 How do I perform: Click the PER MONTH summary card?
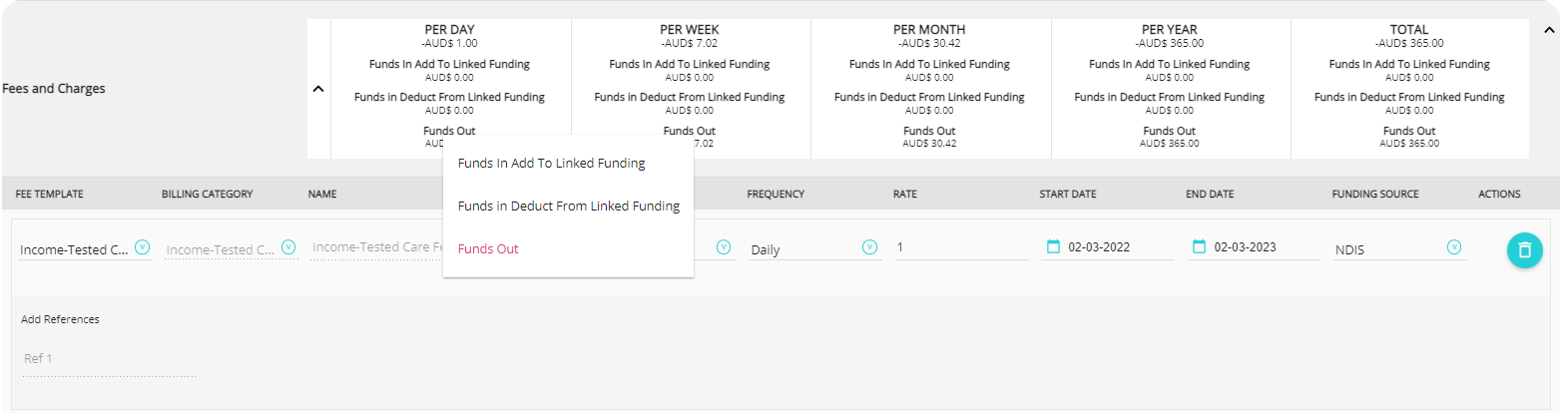point(929,88)
